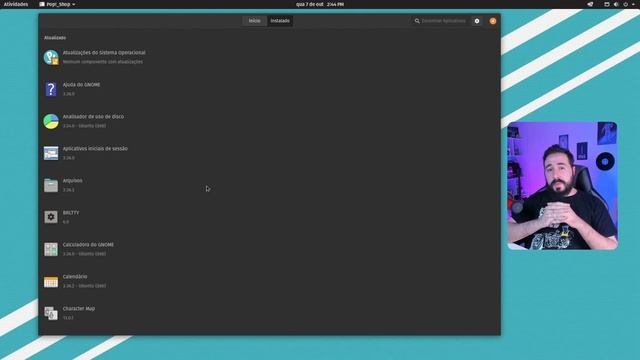Open the operating system updates icon
640x360 pixels.
click(51, 57)
